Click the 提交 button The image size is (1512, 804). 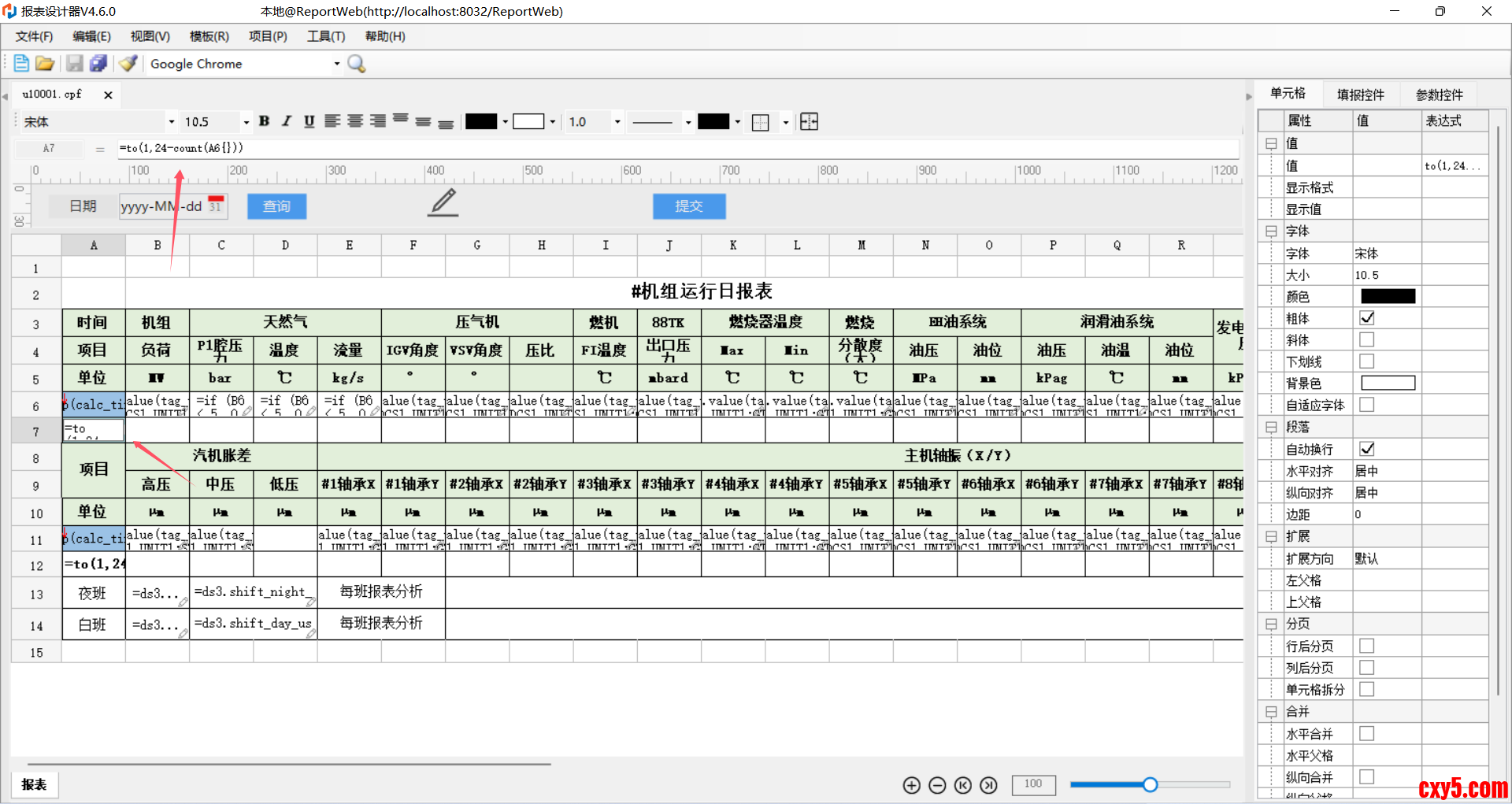coord(688,206)
